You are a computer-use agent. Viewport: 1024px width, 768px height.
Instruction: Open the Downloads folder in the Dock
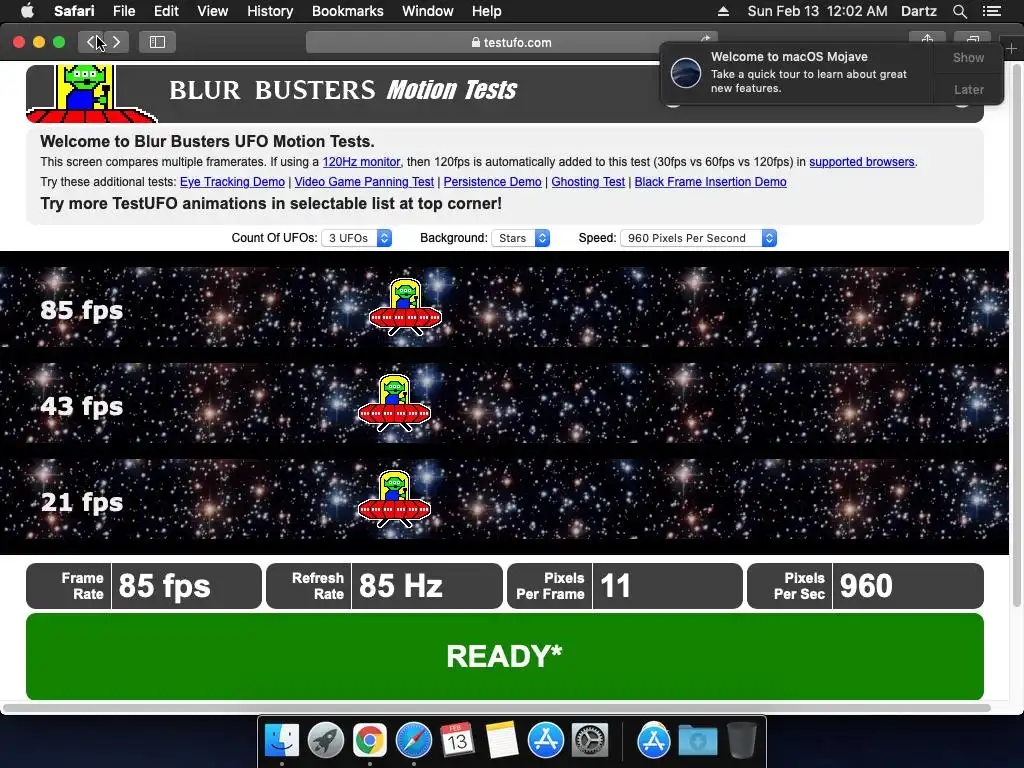point(697,741)
